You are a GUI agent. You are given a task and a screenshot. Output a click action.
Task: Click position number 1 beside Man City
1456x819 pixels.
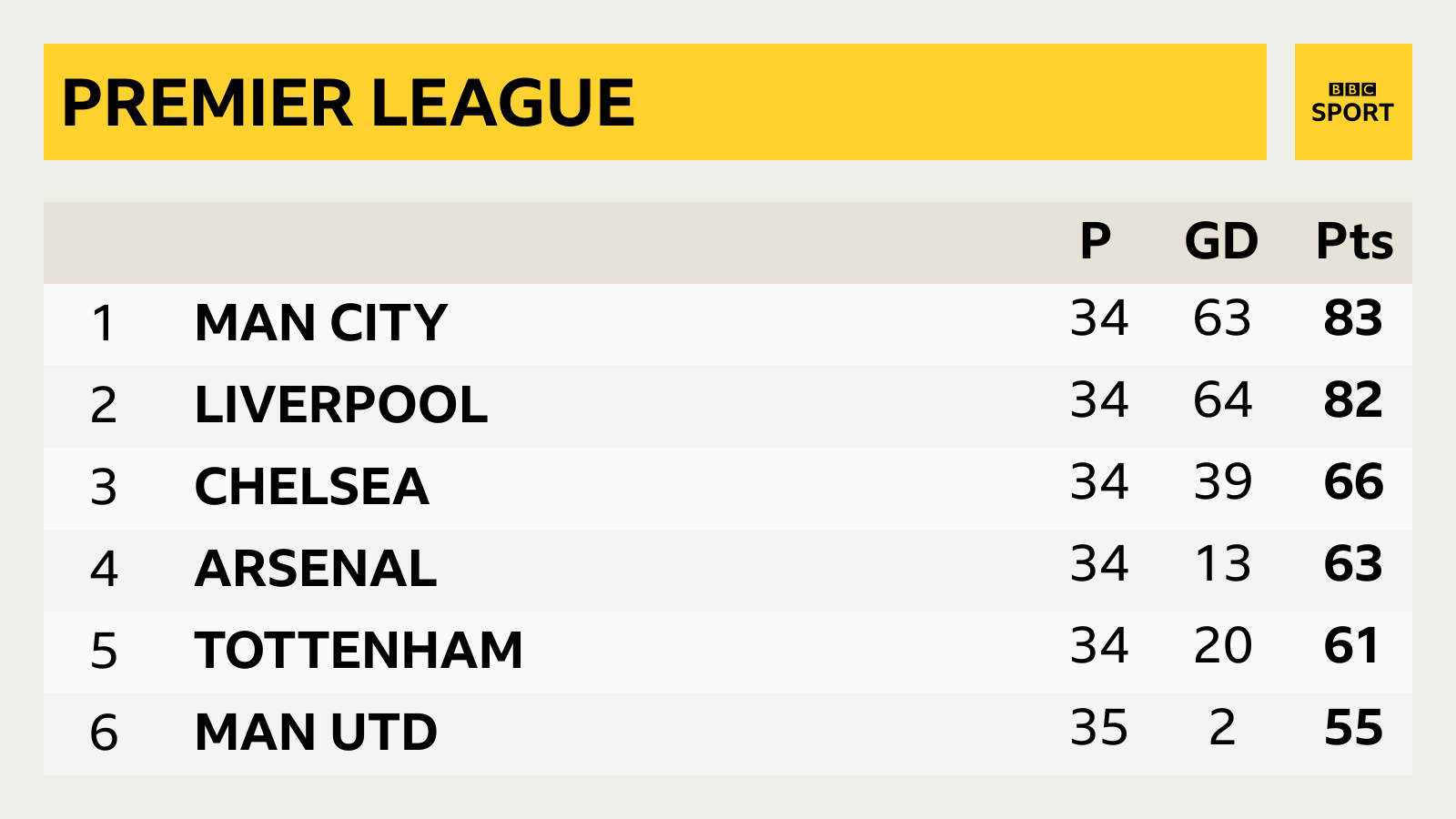tap(104, 323)
